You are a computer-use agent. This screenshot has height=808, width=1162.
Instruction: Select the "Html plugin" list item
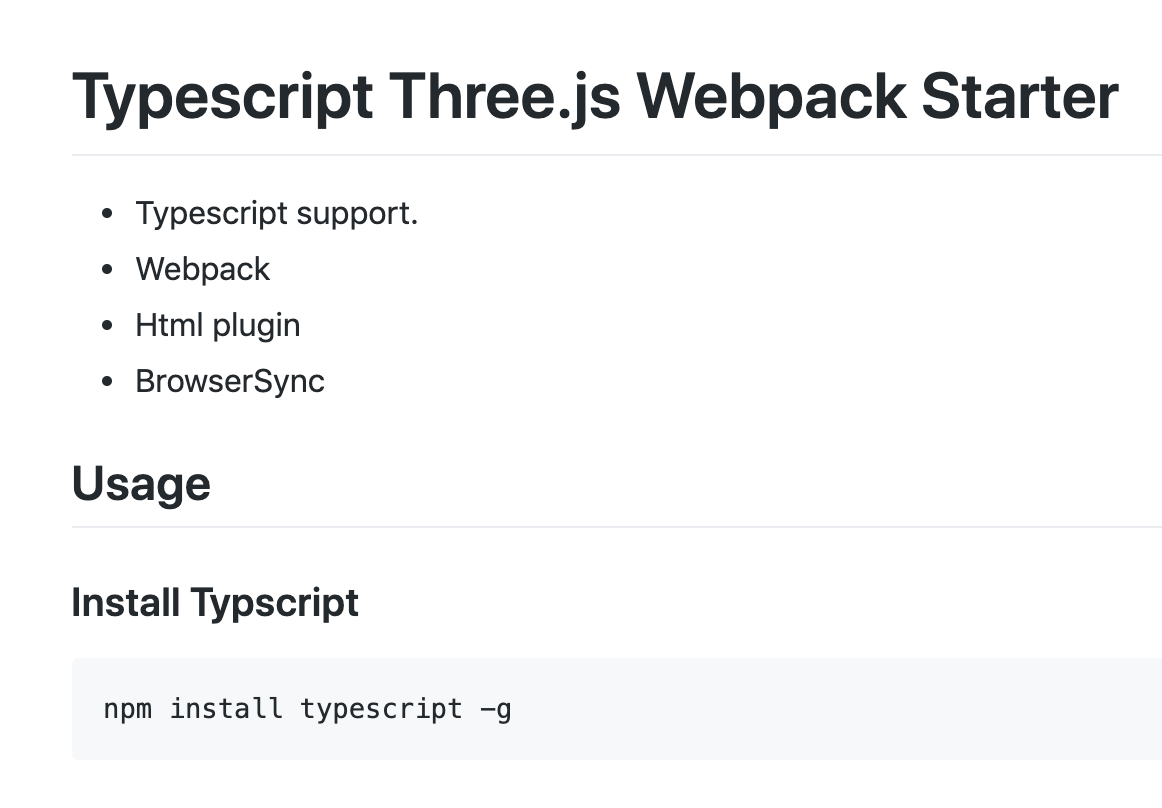click(218, 325)
